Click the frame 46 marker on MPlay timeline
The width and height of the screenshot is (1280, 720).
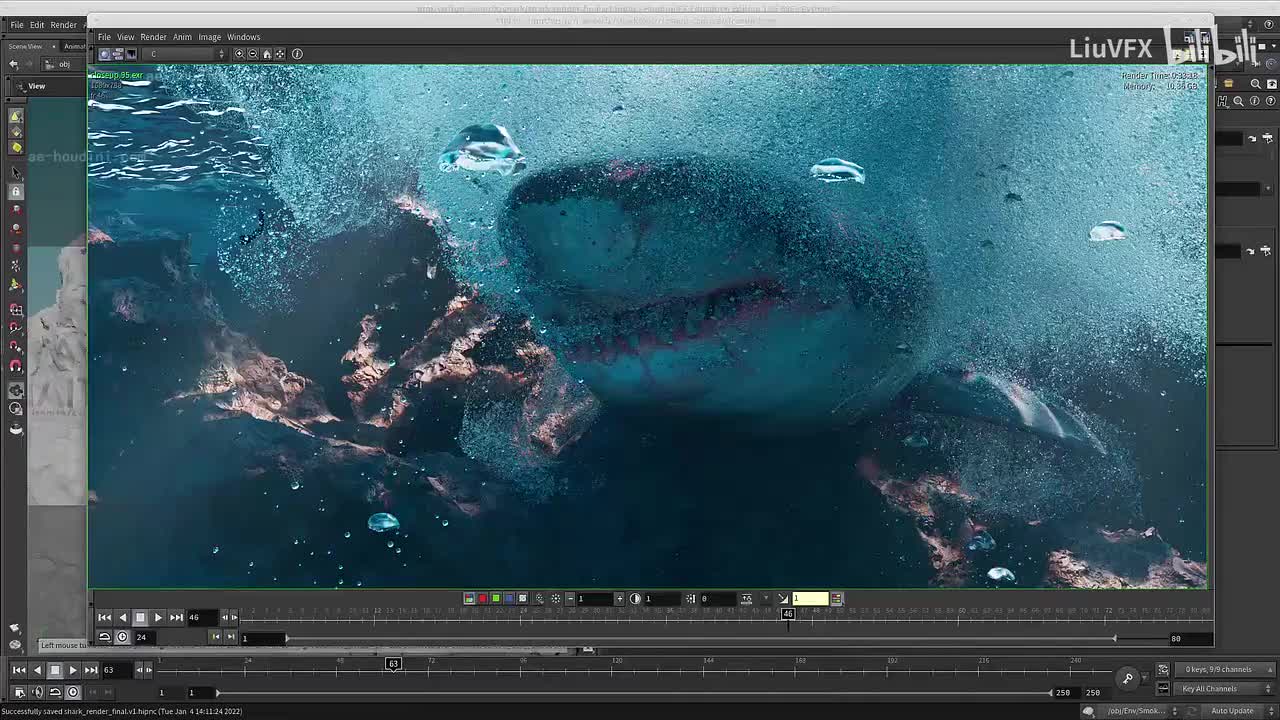(788, 614)
